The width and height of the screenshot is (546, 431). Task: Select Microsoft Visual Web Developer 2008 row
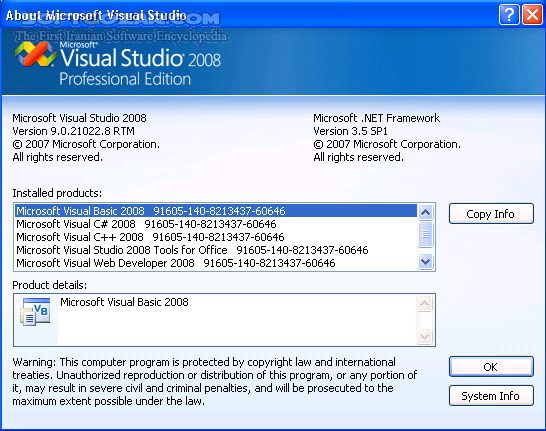[x=216, y=263]
